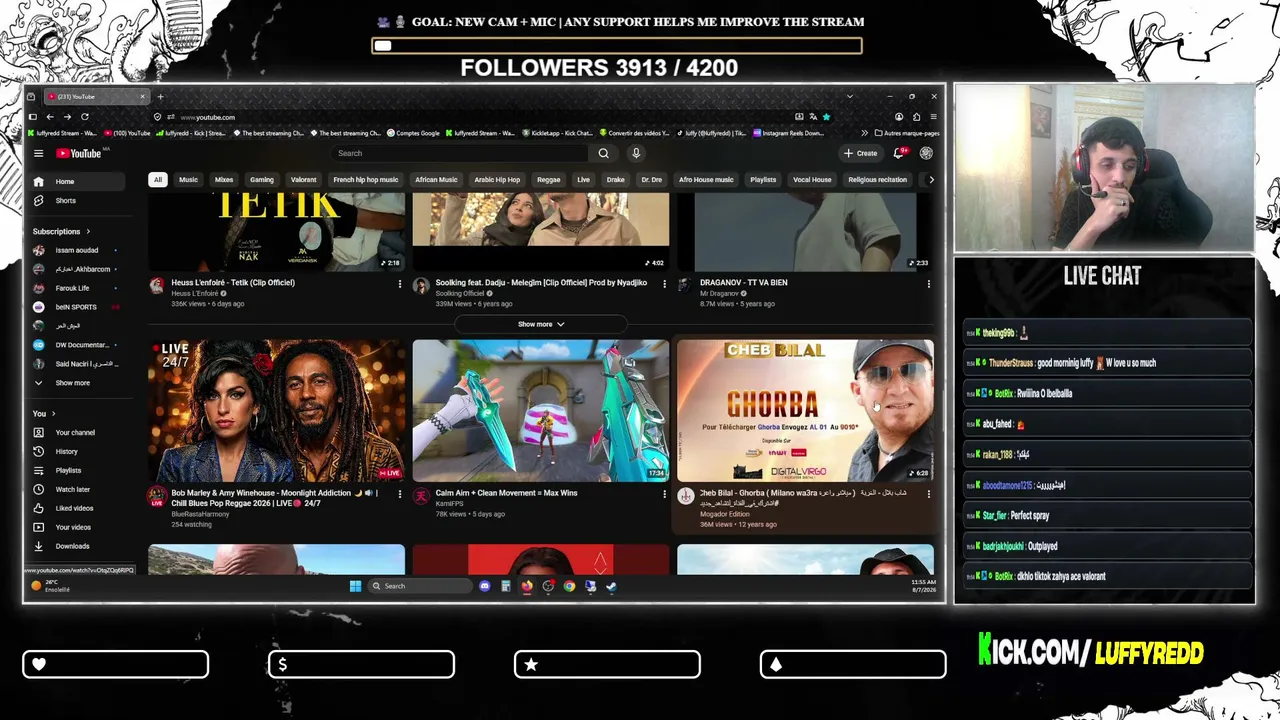The width and height of the screenshot is (1280, 720).
Task: Select the Music filter chip
Action: click(x=188, y=180)
